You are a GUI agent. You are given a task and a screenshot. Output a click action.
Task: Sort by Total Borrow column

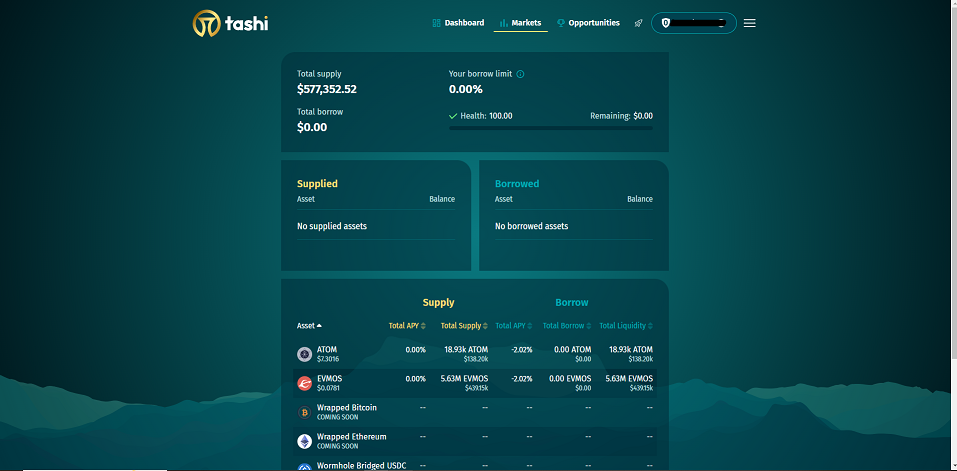coord(567,326)
